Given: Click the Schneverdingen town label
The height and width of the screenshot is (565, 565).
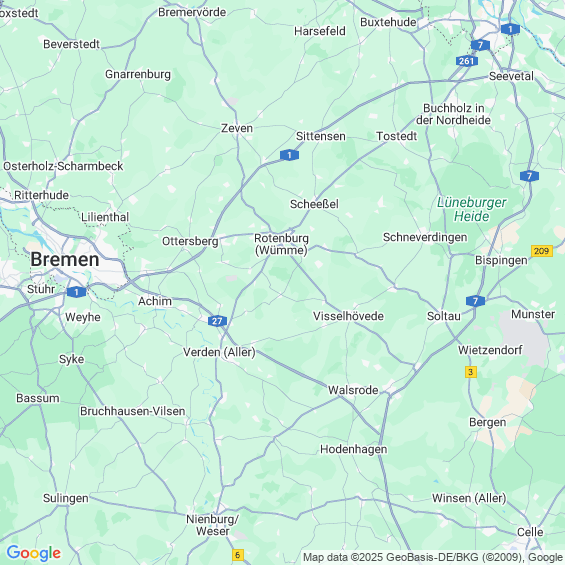Looking at the screenshot, I should pos(425,237).
